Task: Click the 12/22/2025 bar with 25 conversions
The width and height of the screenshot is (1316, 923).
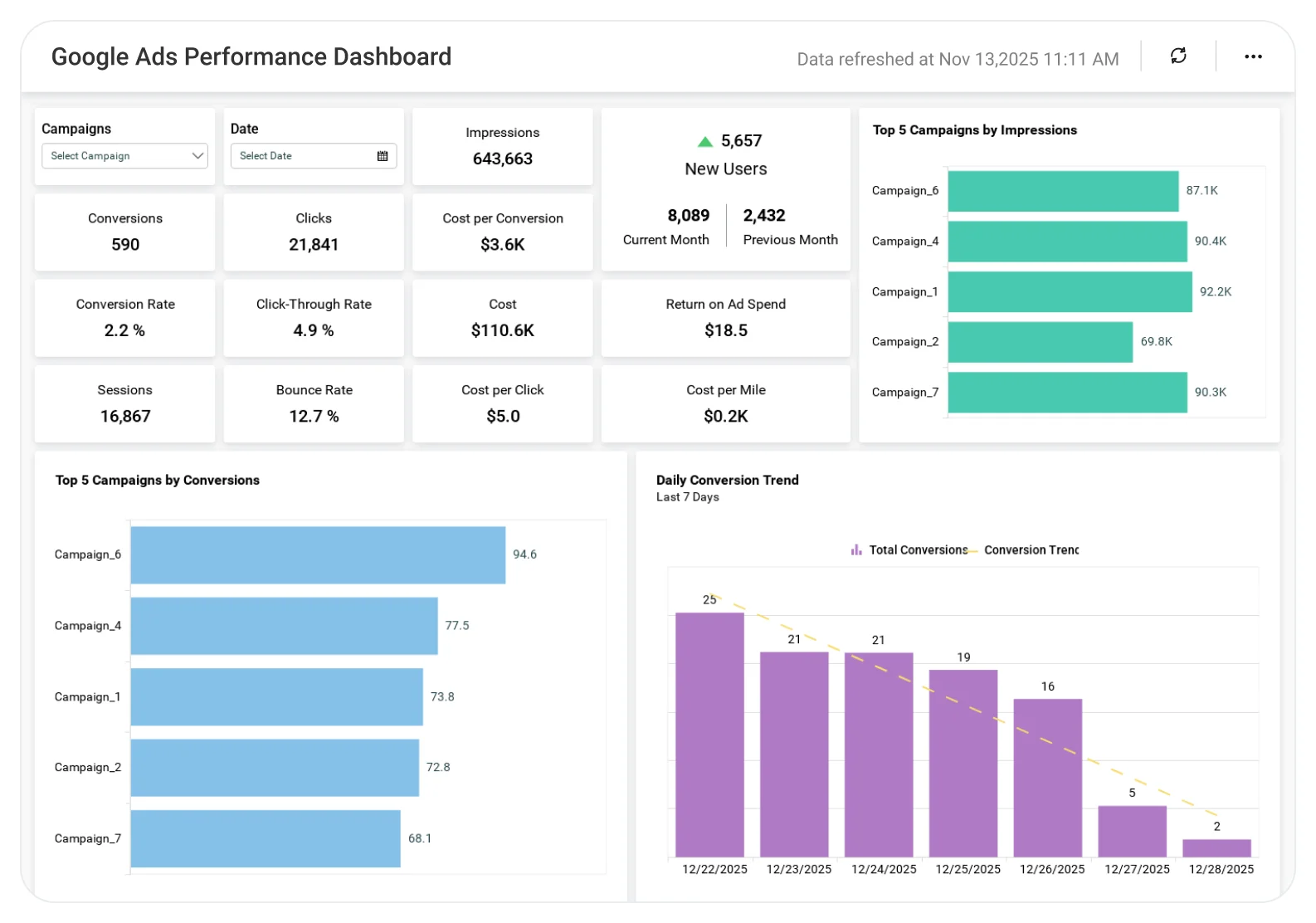Action: click(709, 735)
